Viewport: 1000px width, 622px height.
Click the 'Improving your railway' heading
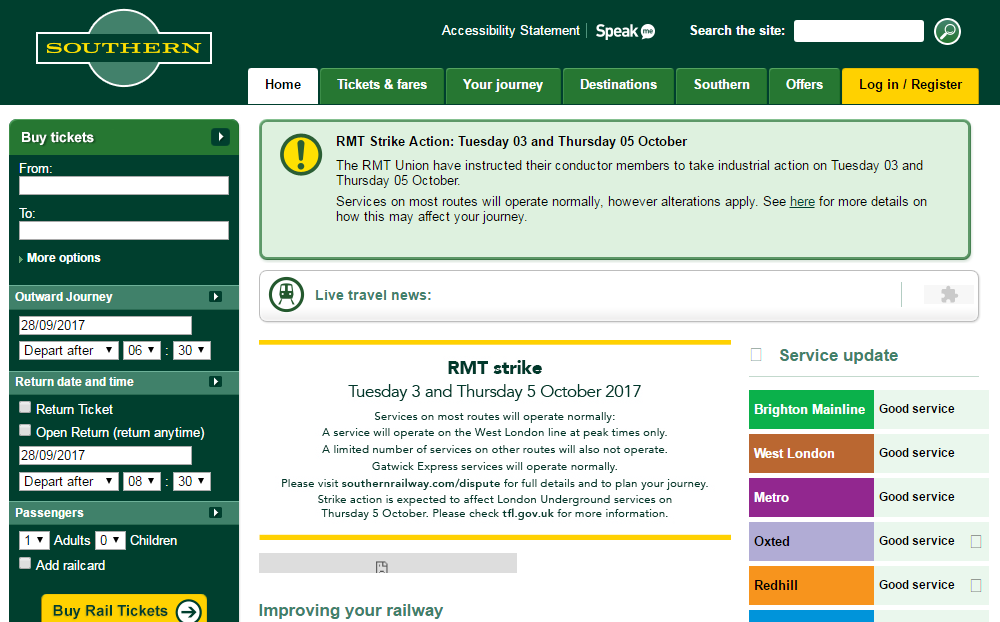click(x=351, y=611)
